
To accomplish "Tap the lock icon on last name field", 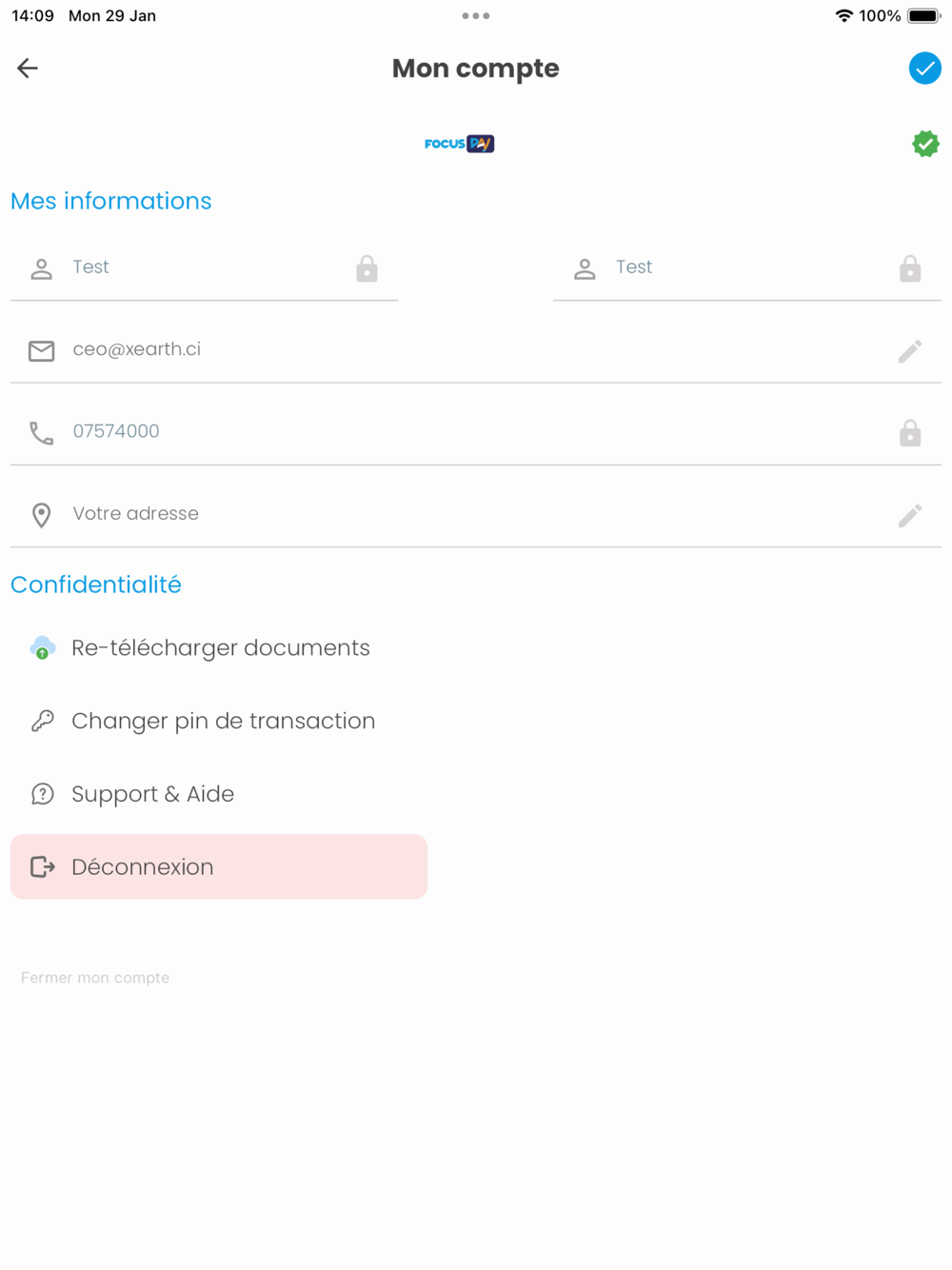I will click(x=910, y=269).
